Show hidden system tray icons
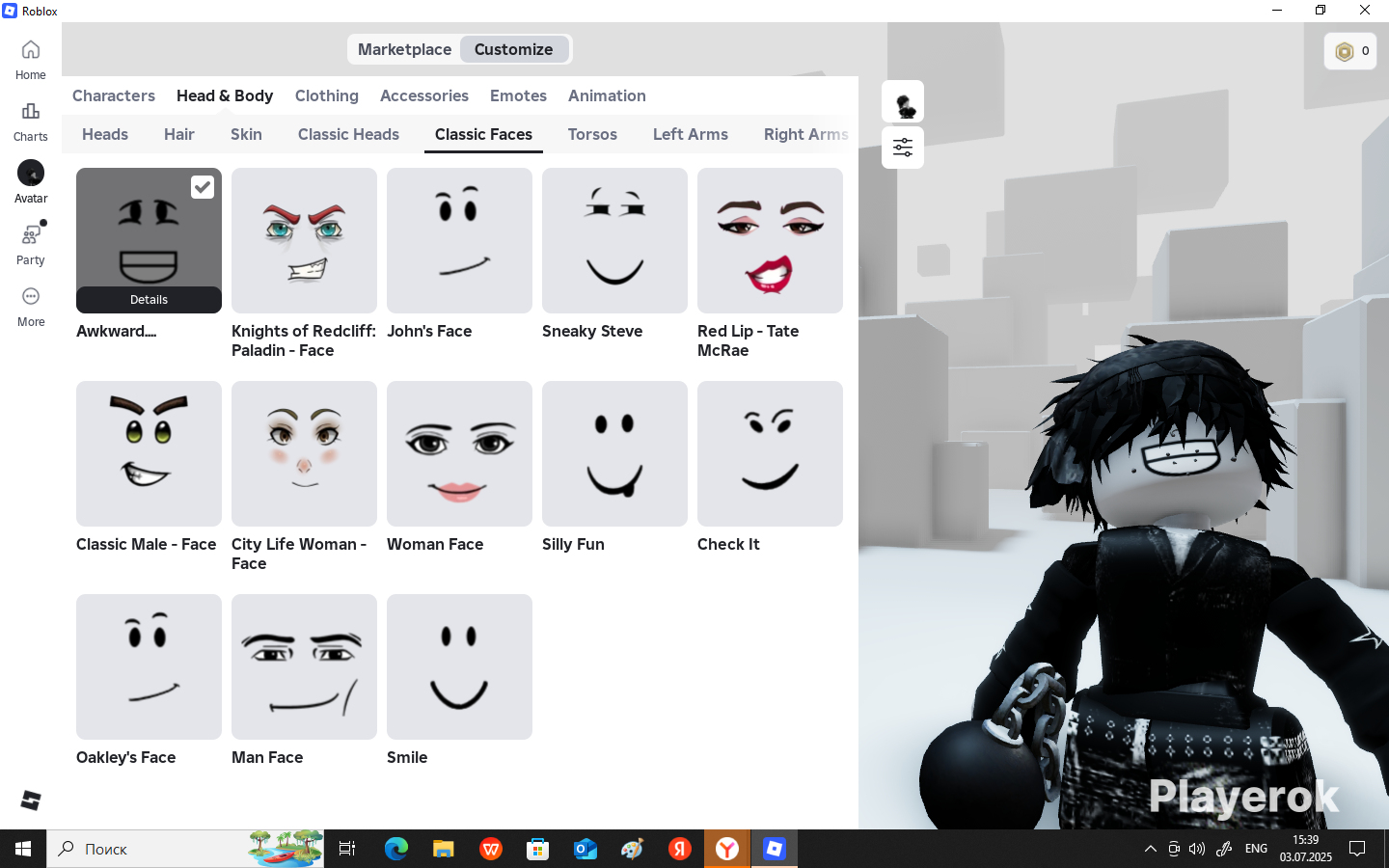This screenshot has width=1389, height=868. [1150, 849]
